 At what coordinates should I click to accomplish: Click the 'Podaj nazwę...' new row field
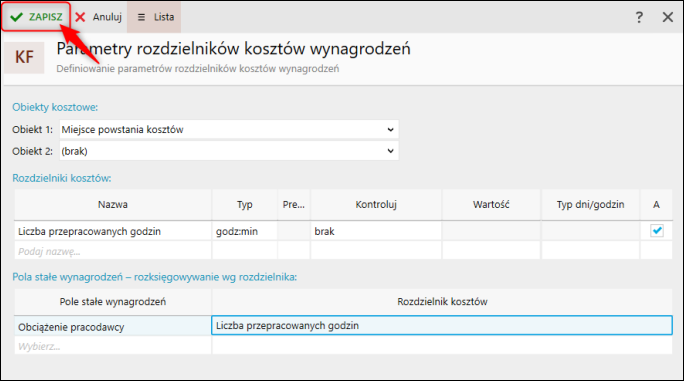[x=113, y=251]
